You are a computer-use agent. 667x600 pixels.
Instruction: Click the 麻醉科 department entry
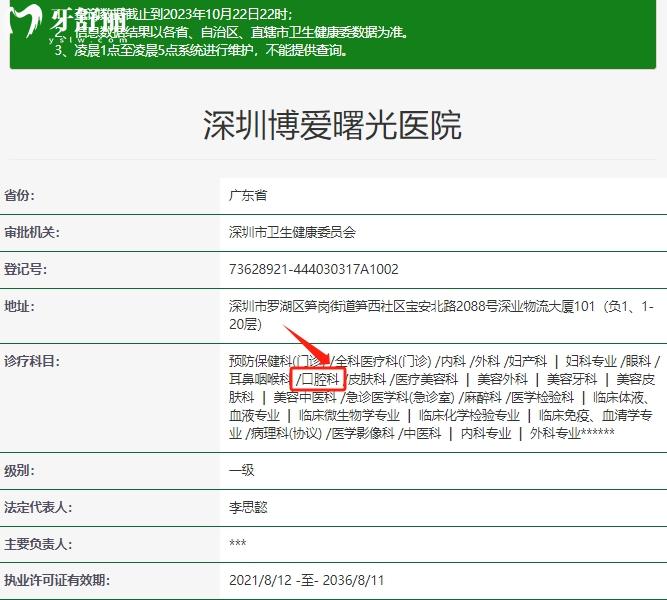(483, 397)
